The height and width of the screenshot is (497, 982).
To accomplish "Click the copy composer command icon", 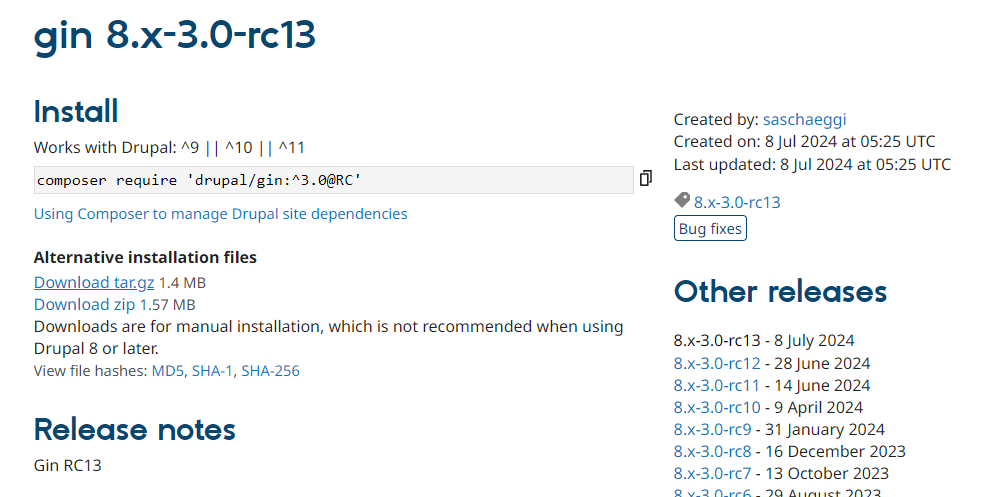I will 646,179.
